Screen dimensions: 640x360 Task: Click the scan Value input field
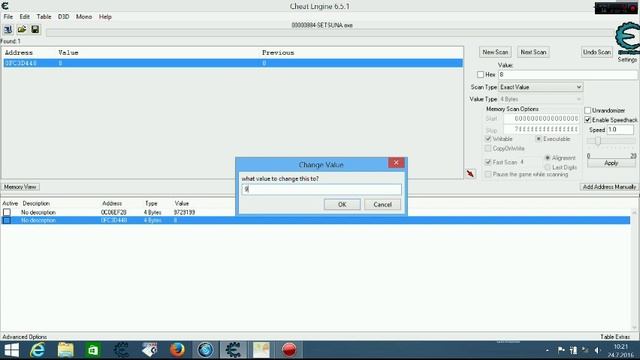pos(567,75)
